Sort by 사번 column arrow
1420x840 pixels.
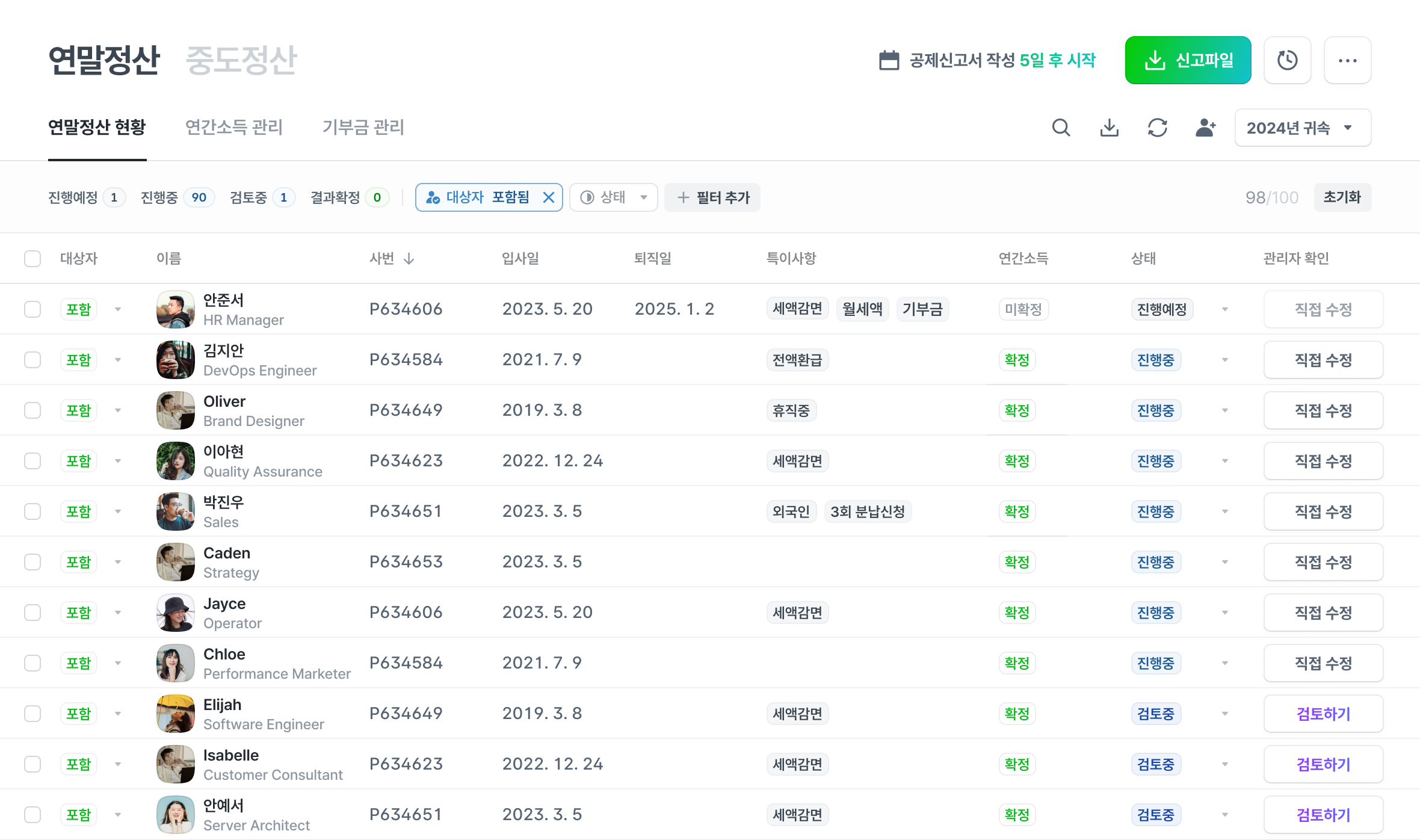[x=409, y=259]
